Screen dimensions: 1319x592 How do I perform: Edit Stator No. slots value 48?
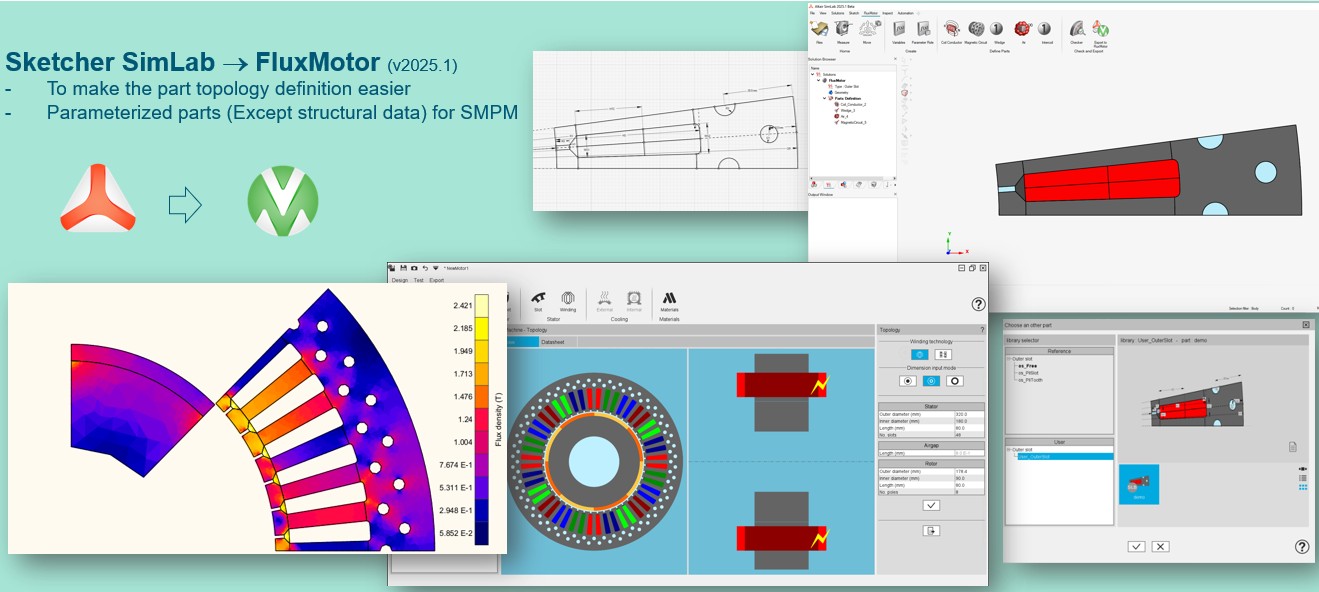coord(969,435)
